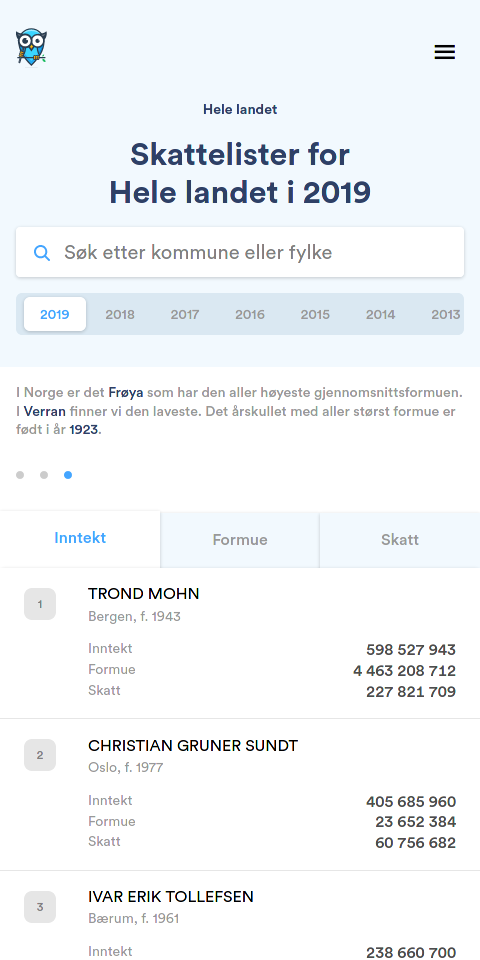The image size is (480, 960).
Task: Click the owl logo icon
Action: (x=31, y=47)
